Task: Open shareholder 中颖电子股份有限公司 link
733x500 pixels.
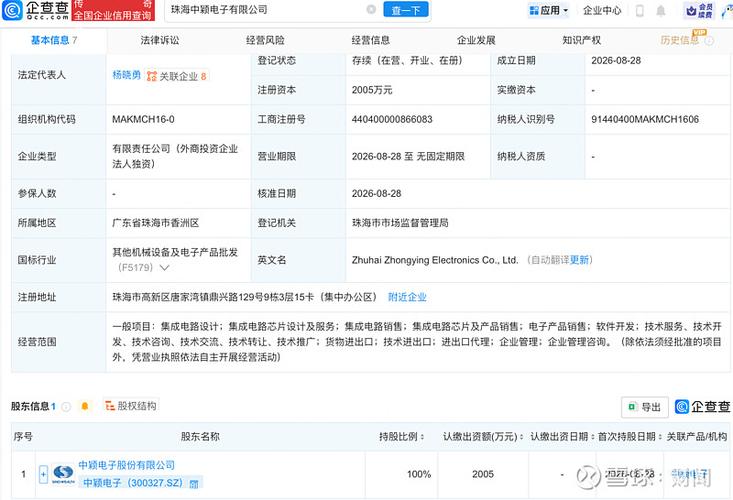Action: 126,465
